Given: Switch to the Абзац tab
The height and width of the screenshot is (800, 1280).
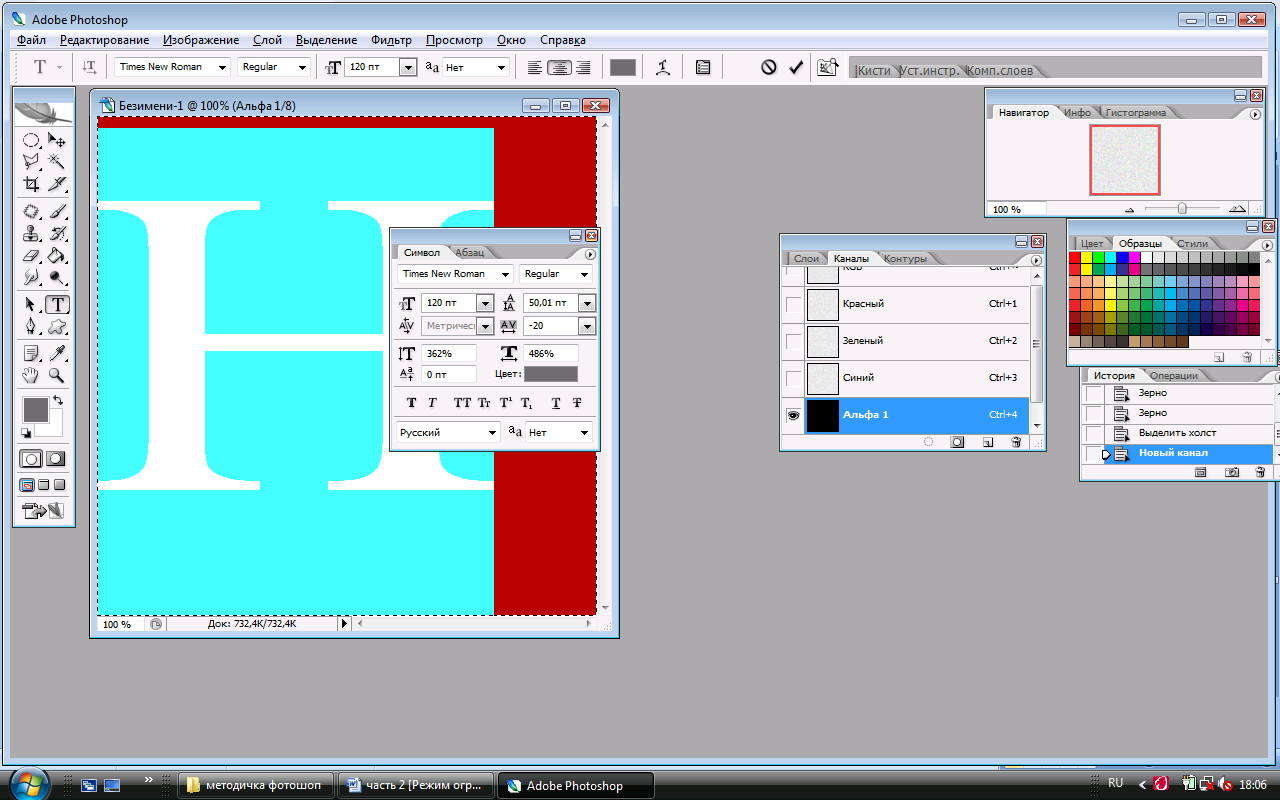Looking at the screenshot, I should (x=469, y=253).
